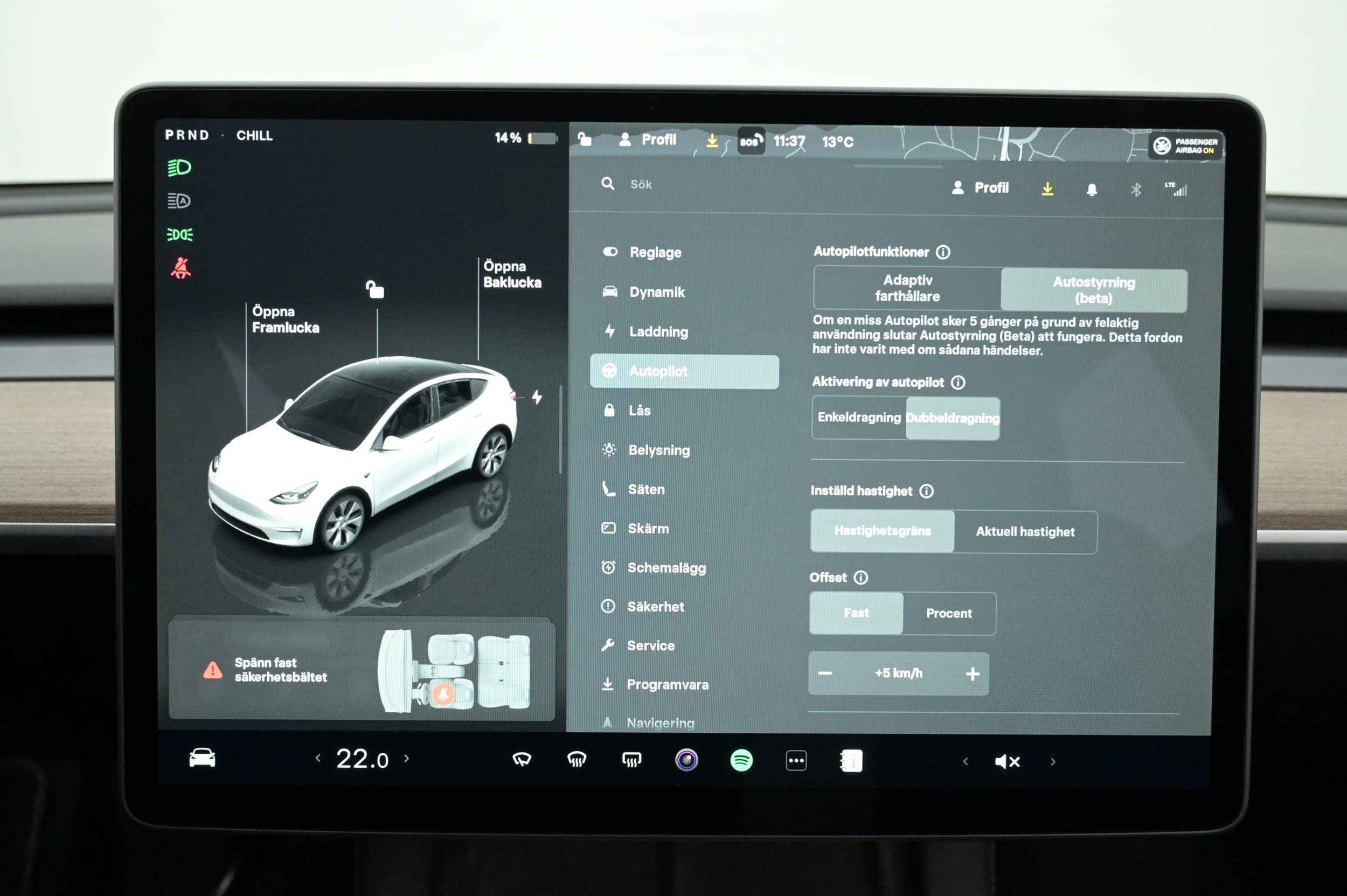Raise volume with right chevron
Image resolution: width=1347 pixels, height=896 pixels.
click(1053, 762)
